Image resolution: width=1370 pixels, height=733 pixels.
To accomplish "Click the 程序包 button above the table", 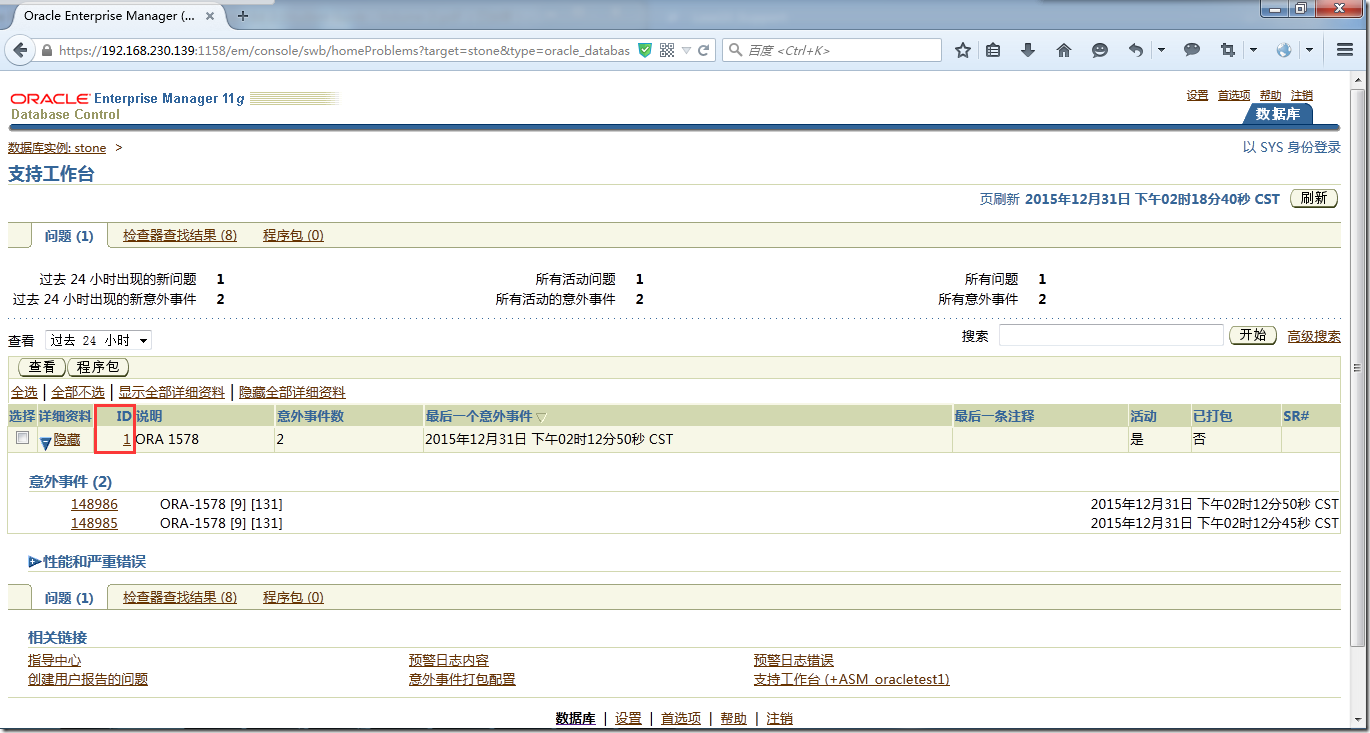I will (x=99, y=368).
